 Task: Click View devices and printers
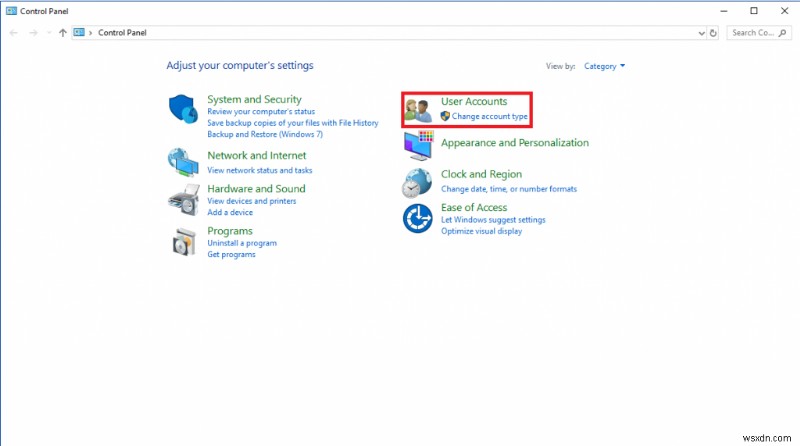pyautogui.click(x=252, y=201)
